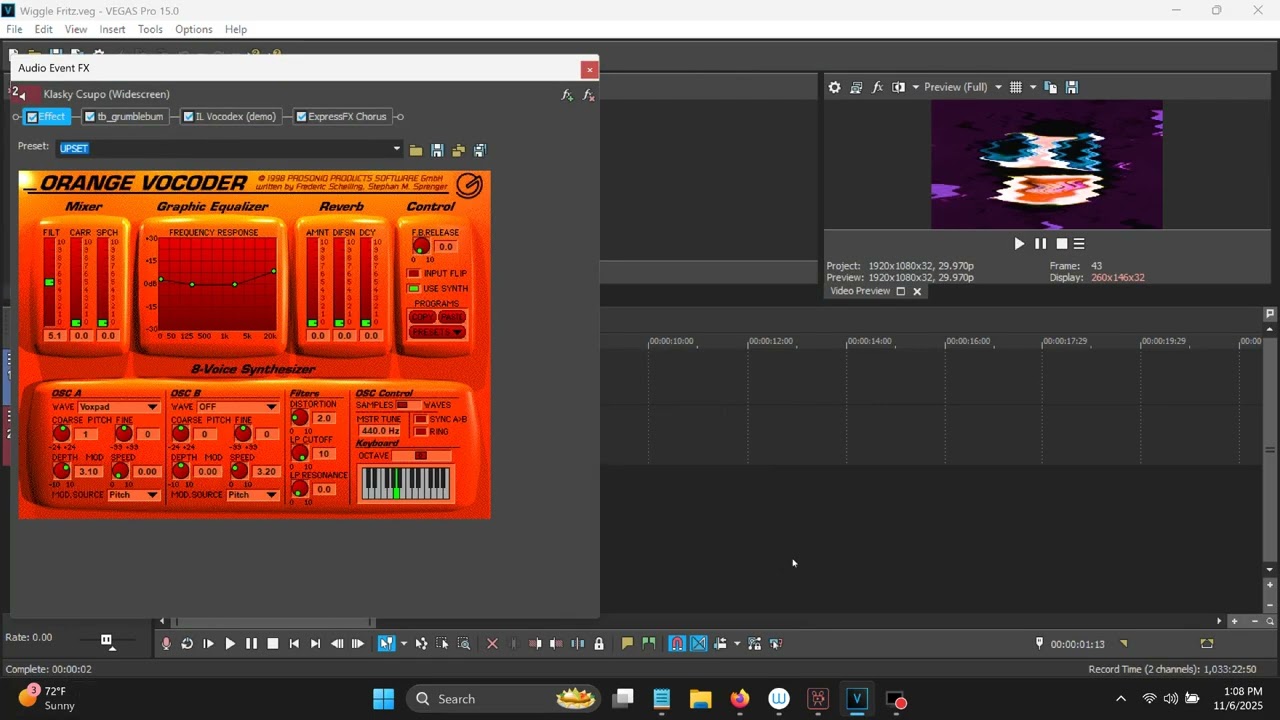Insert region with green flags icon

click(x=648, y=644)
